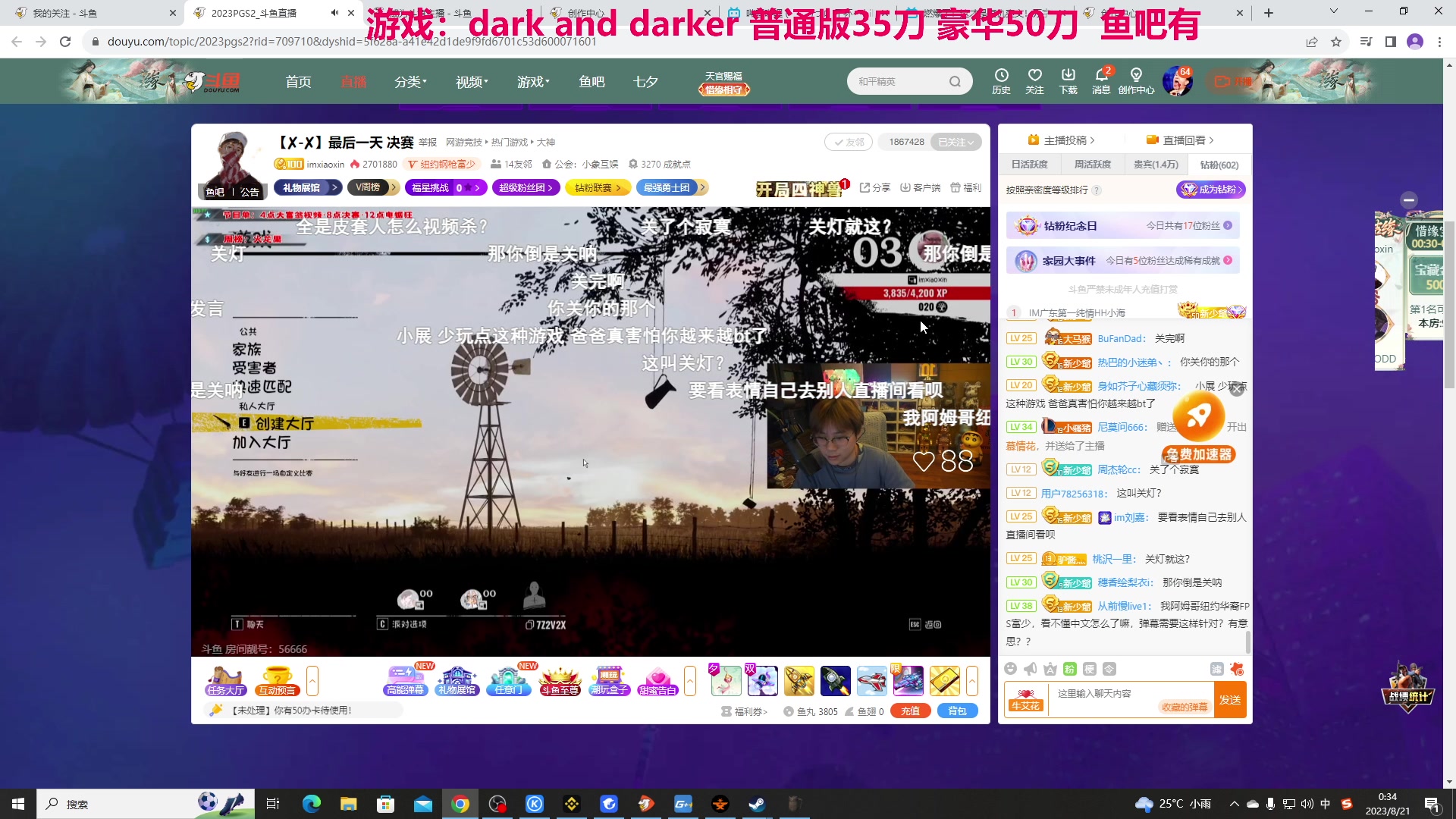This screenshot has height=819, width=1456.
Task: Expand the 礼物展馆 pill arrow
Action: pos(334,187)
